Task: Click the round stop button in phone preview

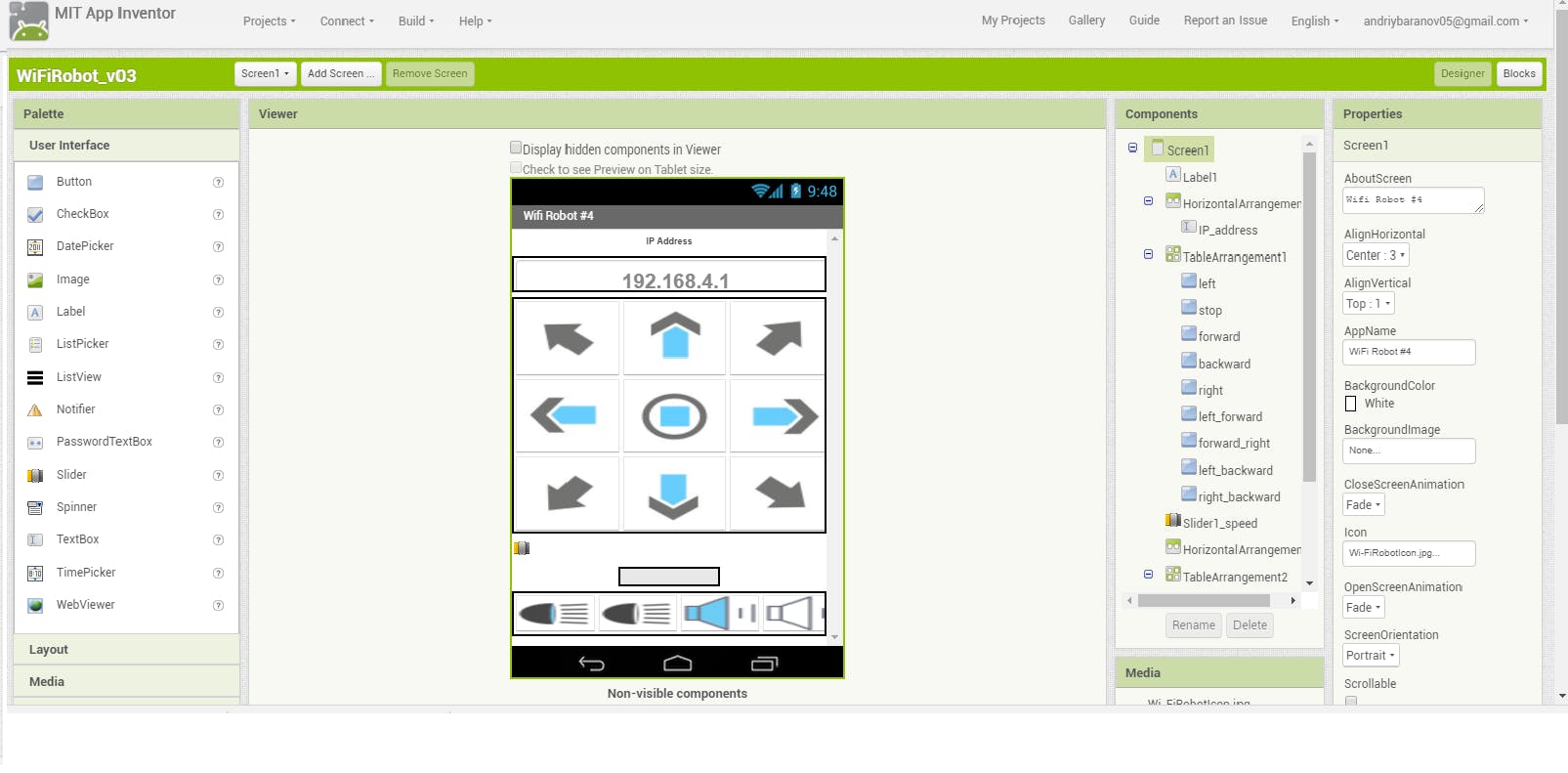Action: pos(674,416)
